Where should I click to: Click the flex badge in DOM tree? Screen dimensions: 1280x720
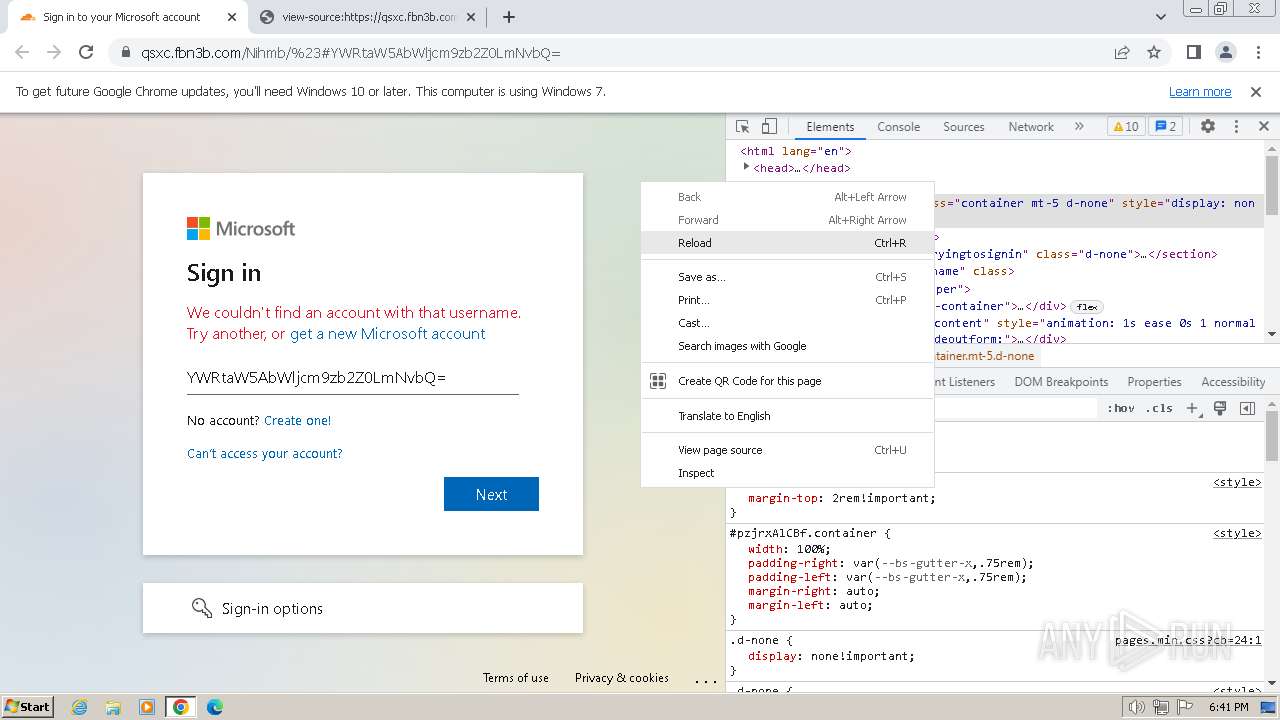pos(1086,307)
